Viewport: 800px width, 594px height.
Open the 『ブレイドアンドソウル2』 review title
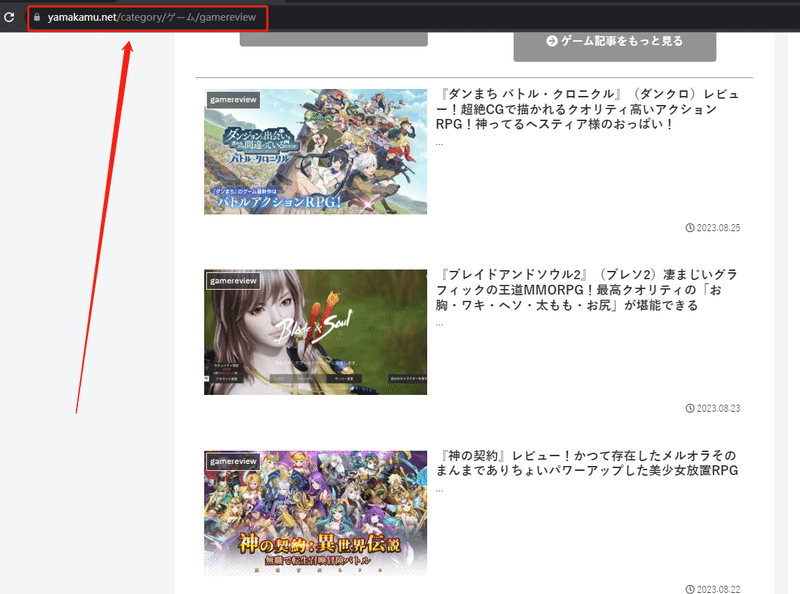[587, 290]
